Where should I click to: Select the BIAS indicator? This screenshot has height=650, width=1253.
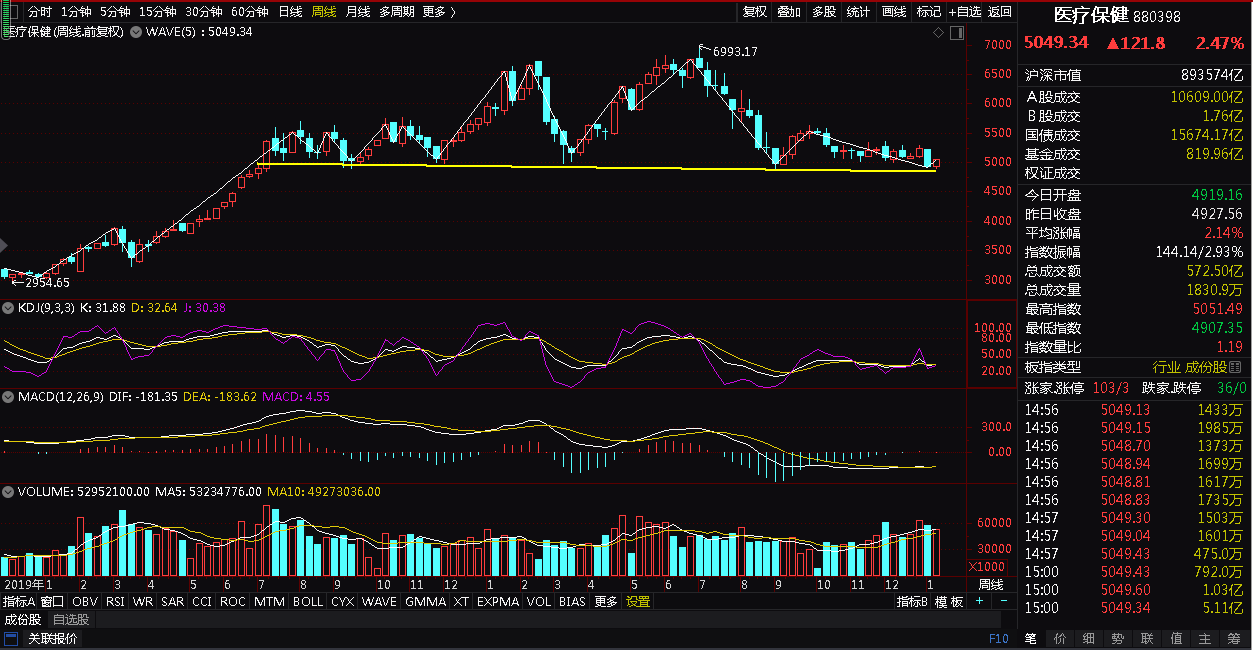(572, 601)
